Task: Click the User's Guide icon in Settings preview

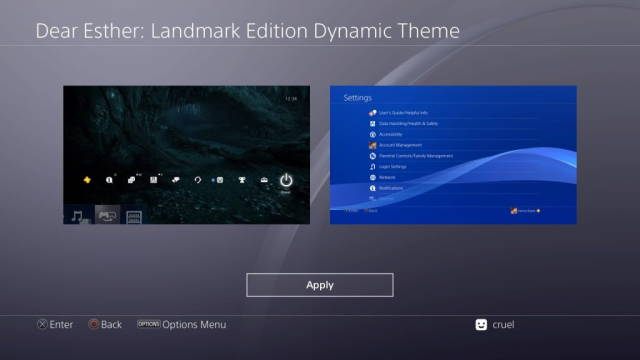Action: tap(373, 113)
